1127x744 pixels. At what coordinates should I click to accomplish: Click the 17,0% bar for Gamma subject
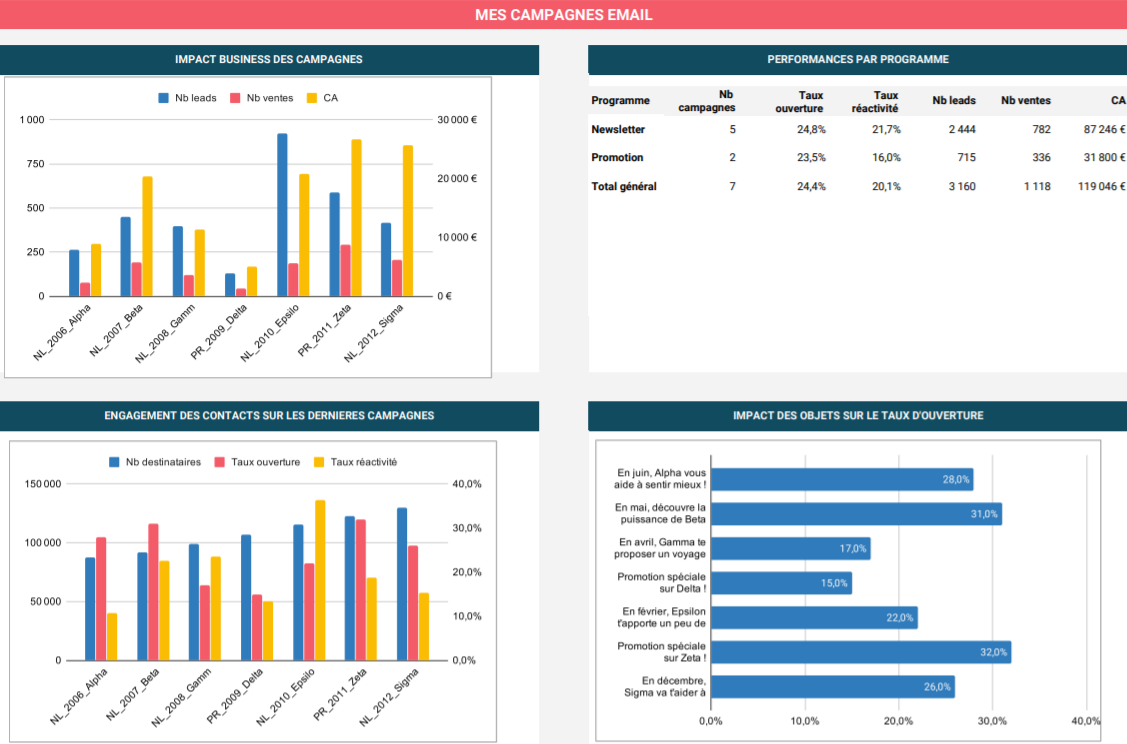(x=791, y=548)
